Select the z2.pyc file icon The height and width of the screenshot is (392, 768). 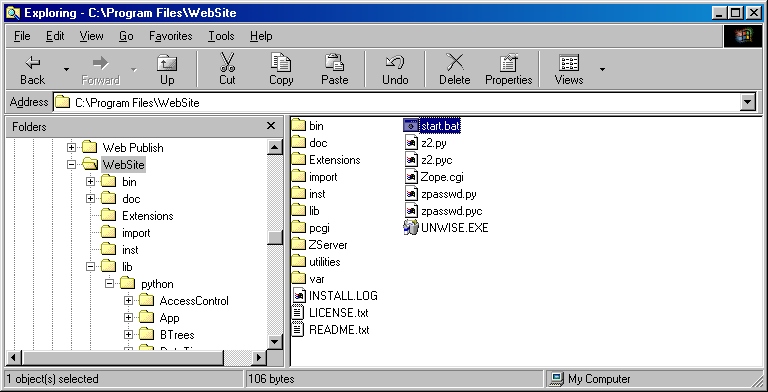(411, 160)
